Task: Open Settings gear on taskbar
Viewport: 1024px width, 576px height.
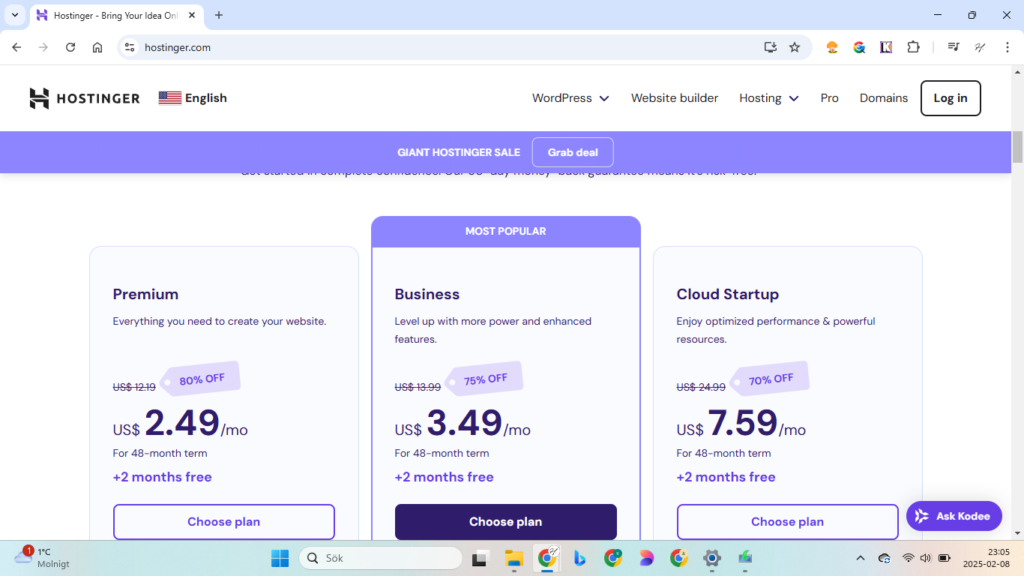Action: [712, 558]
